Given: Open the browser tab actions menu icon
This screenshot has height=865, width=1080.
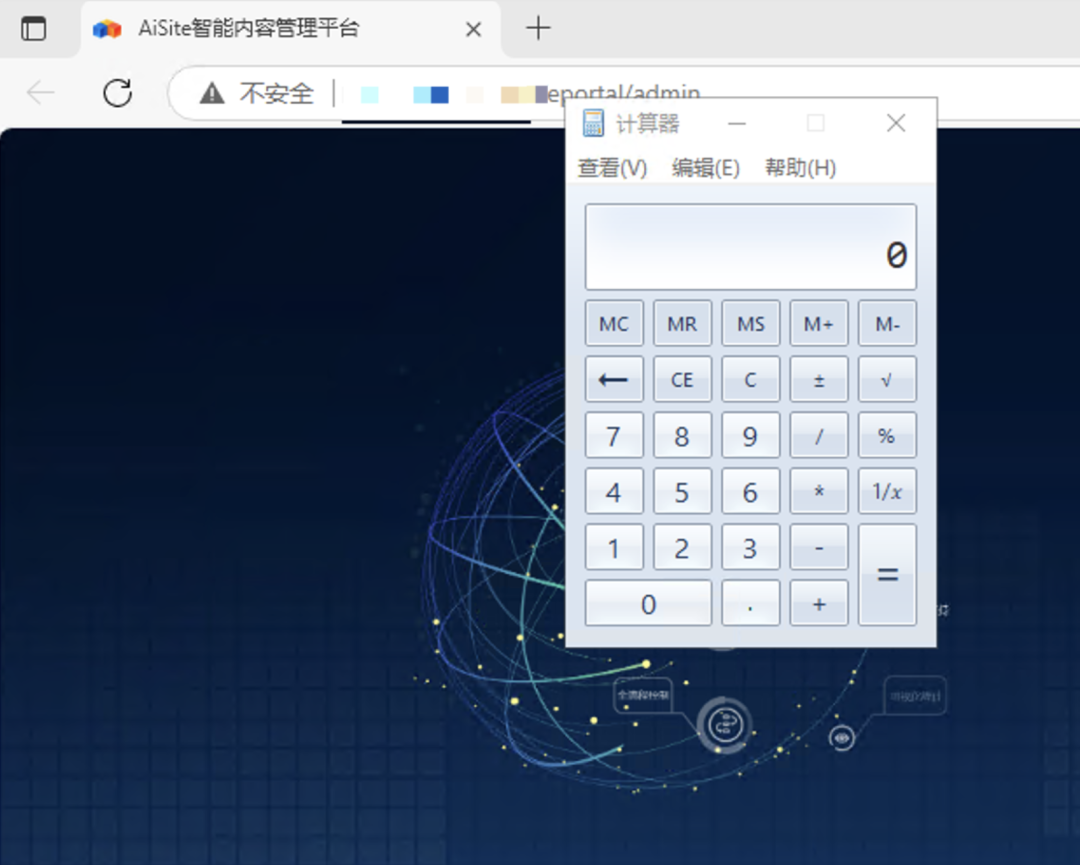Looking at the screenshot, I should point(33,29).
